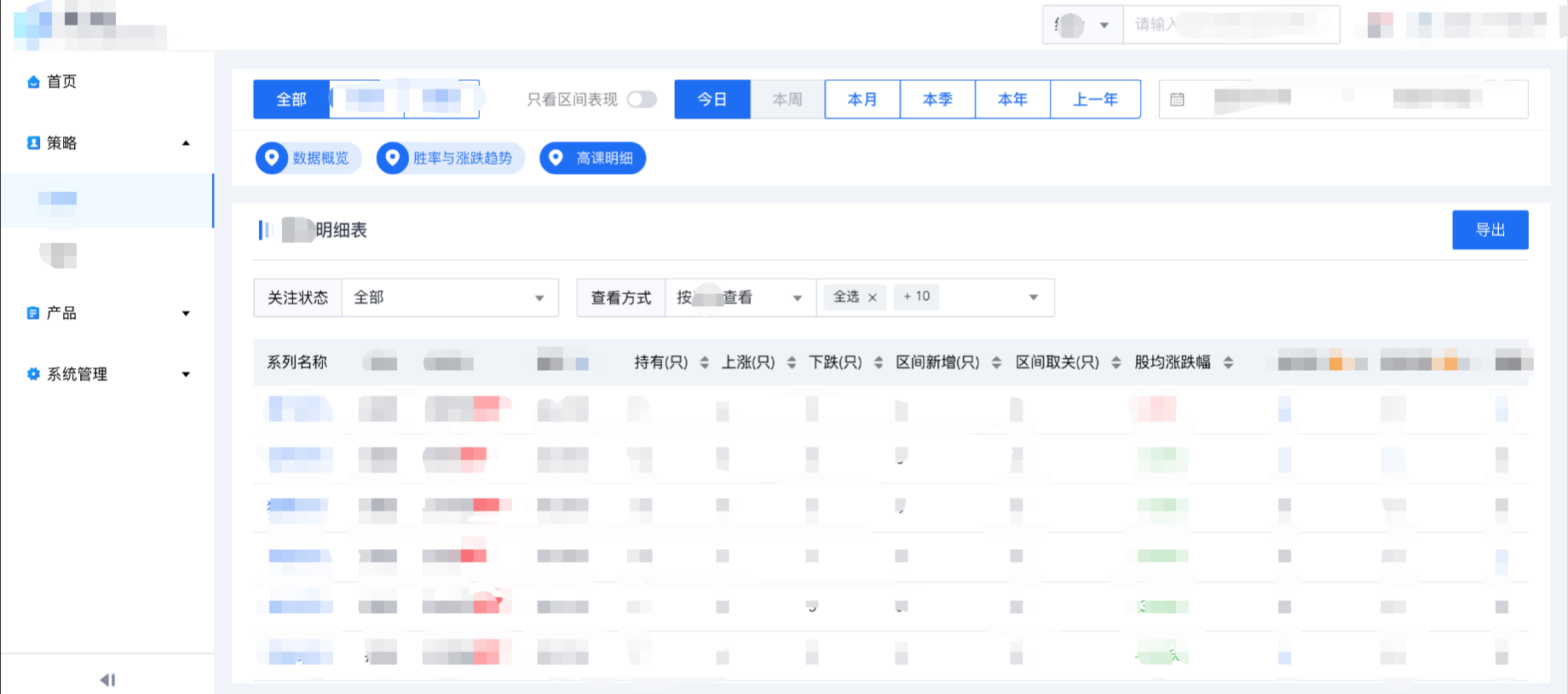Select the 全部 filter tab
Image resolution: width=1568 pixels, height=694 pixels.
click(291, 100)
